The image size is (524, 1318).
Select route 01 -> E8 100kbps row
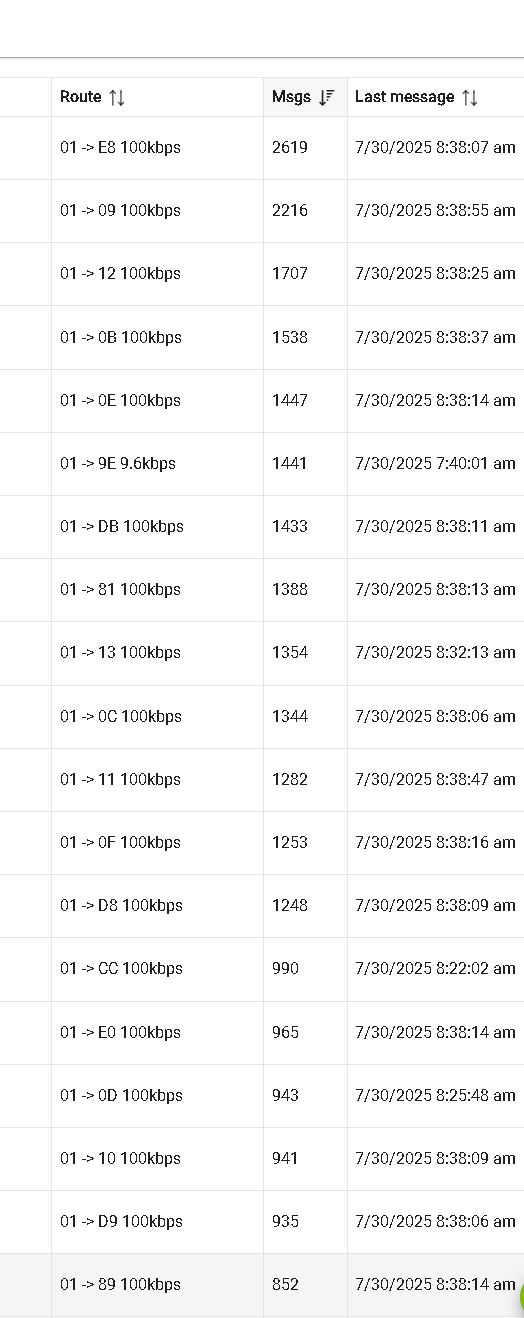[262, 148]
